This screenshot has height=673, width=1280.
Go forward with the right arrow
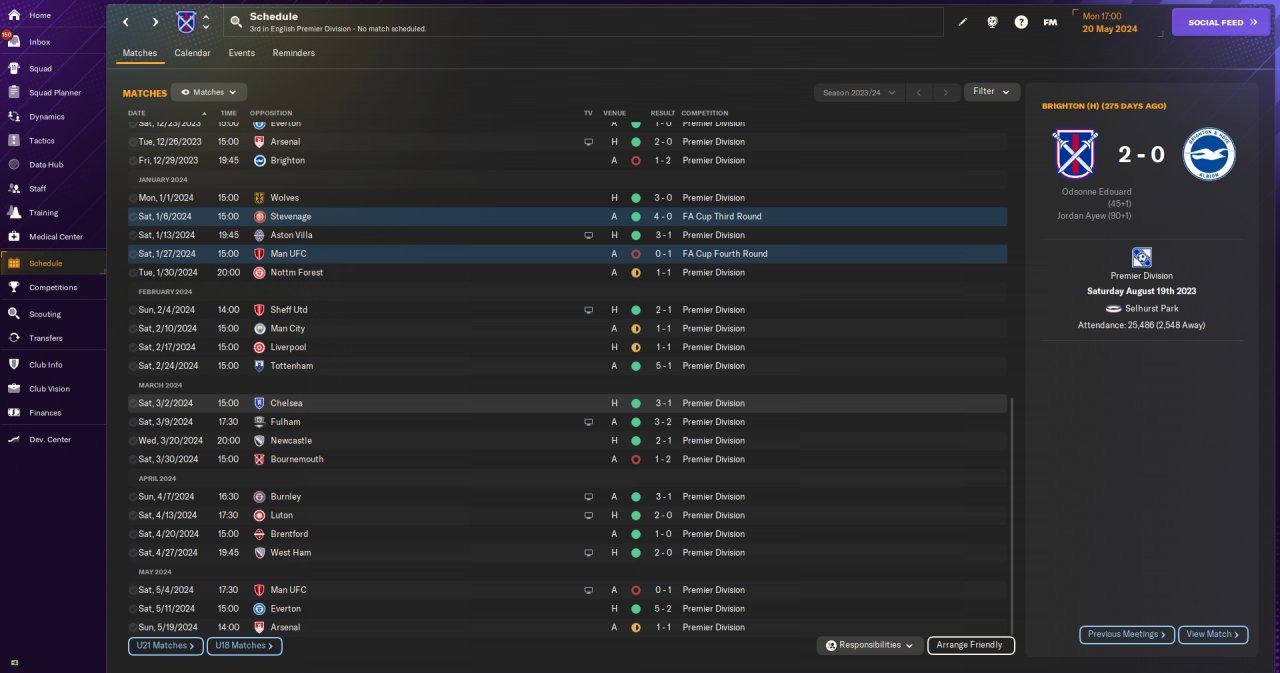coord(155,22)
